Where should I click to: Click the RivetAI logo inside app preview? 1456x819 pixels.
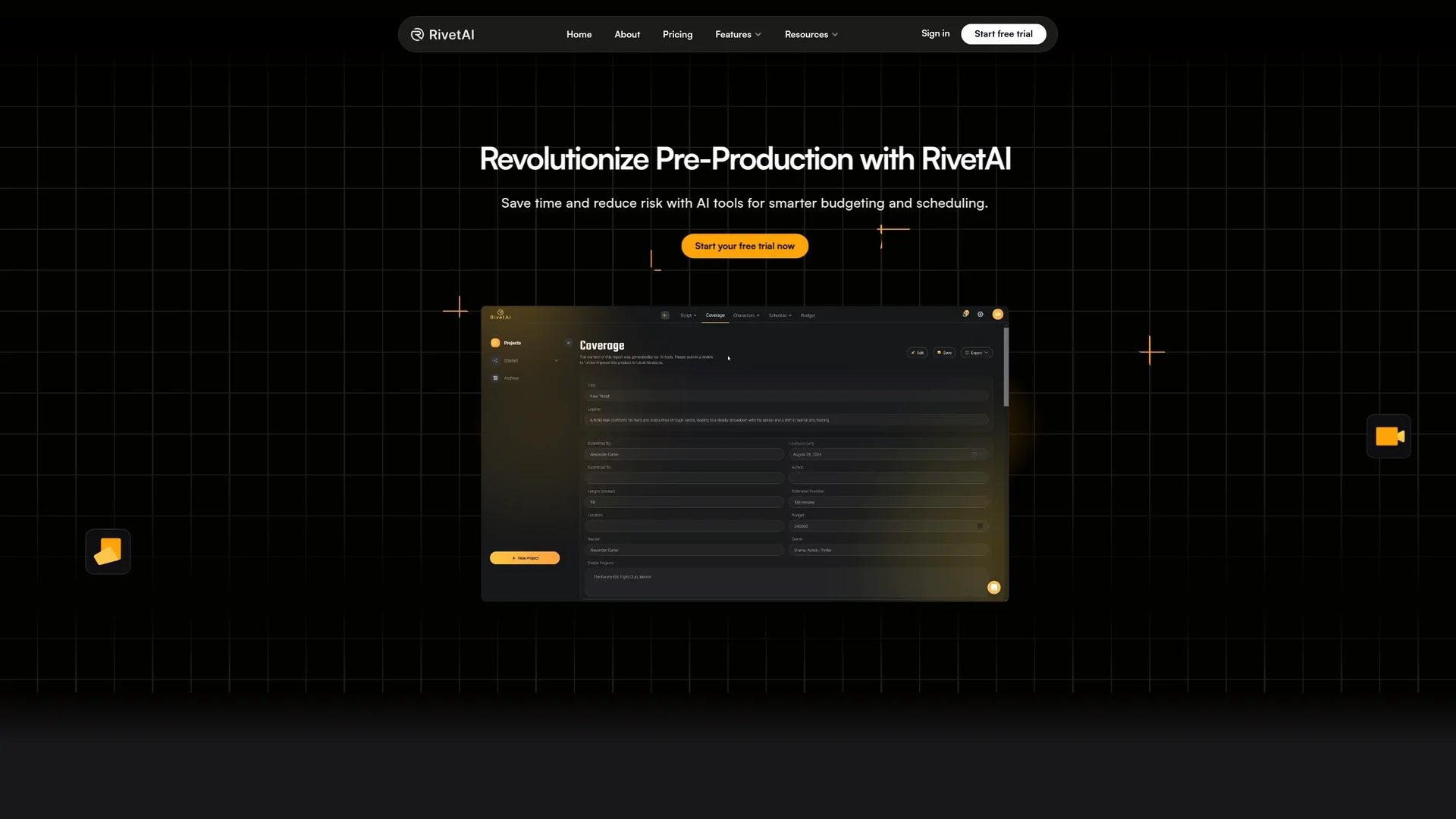tap(500, 315)
